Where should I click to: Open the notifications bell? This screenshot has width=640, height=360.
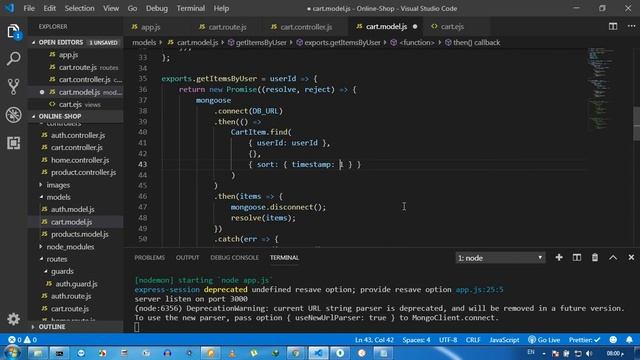point(629,340)
